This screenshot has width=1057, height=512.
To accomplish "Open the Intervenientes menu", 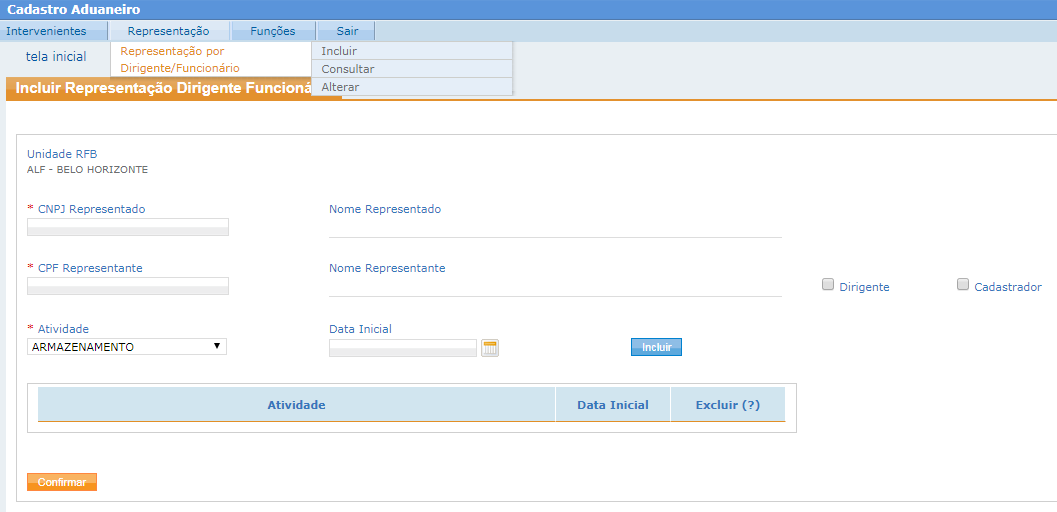I will pos(46,31).
